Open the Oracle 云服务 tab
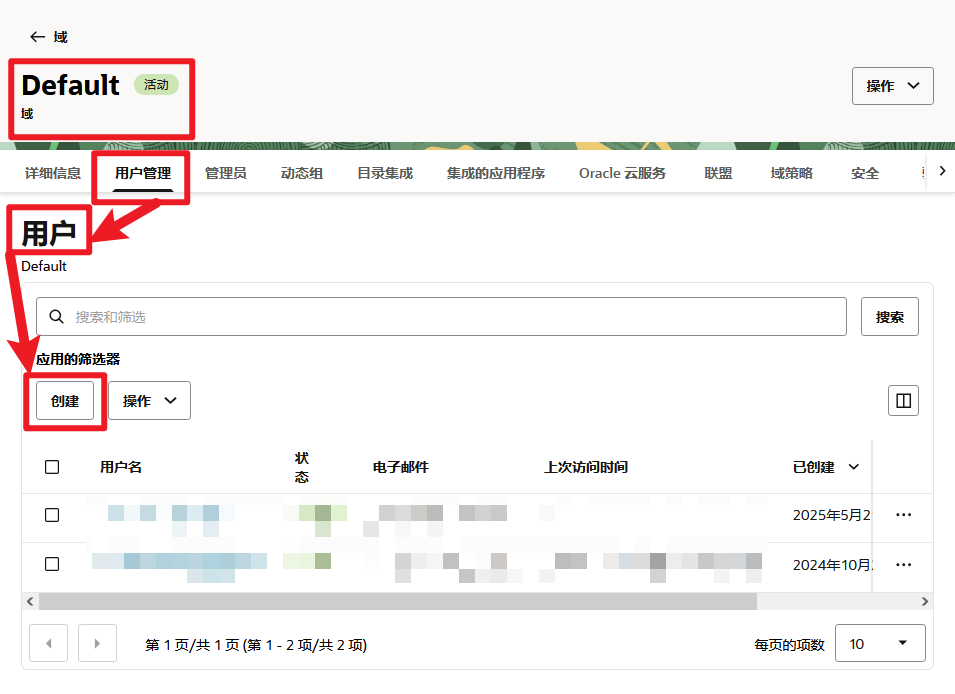955x694 pixels. pos(622,174)
